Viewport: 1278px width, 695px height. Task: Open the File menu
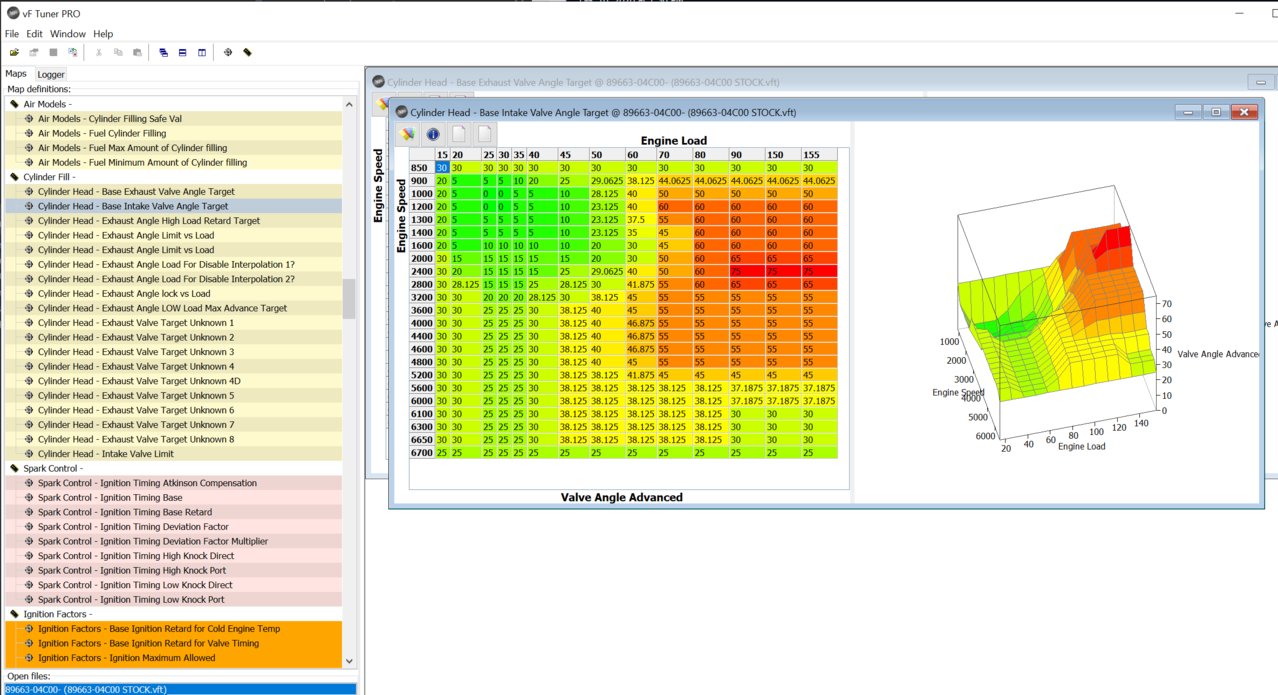click(12, 34)
